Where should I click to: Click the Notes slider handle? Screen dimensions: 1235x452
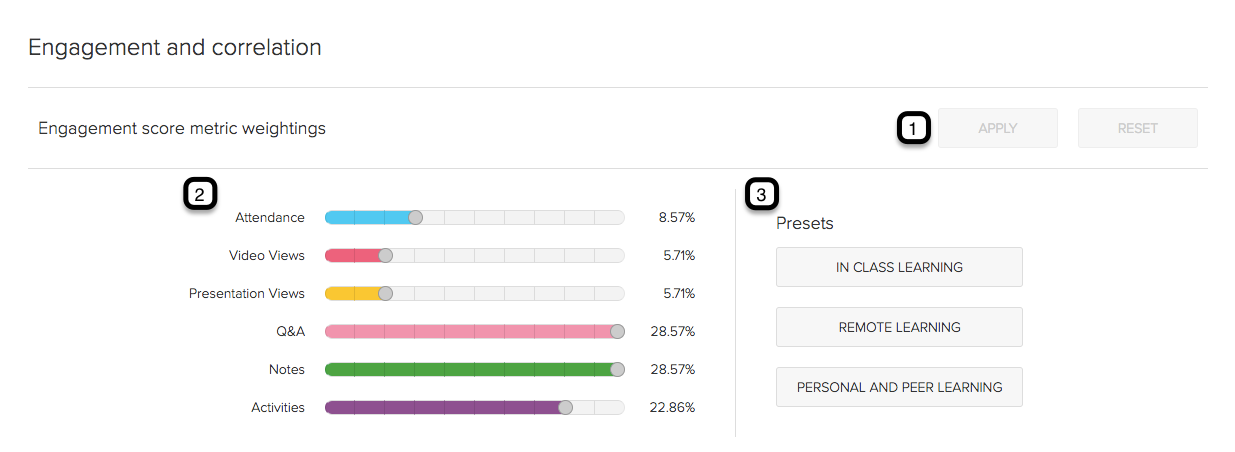point(617,369)
